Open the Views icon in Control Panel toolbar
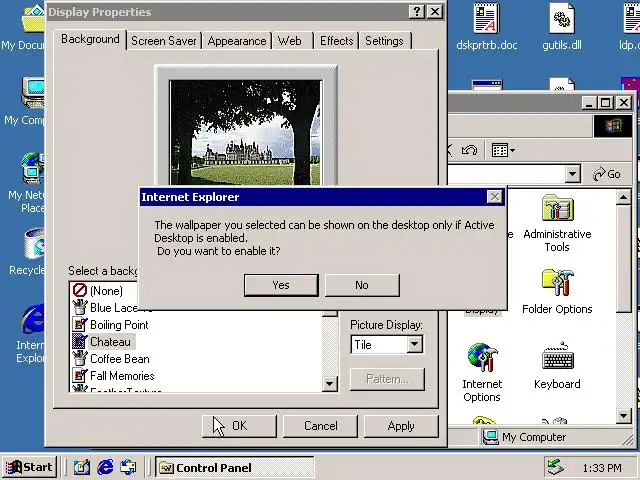The height and width of the screenshot is (480, 640). tap(503, 150)
